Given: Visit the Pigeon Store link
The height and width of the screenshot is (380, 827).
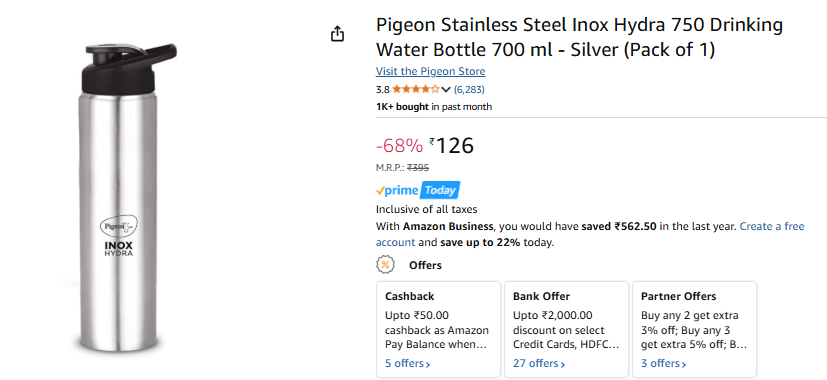Looking at the screenshot, I should [430, 71].
